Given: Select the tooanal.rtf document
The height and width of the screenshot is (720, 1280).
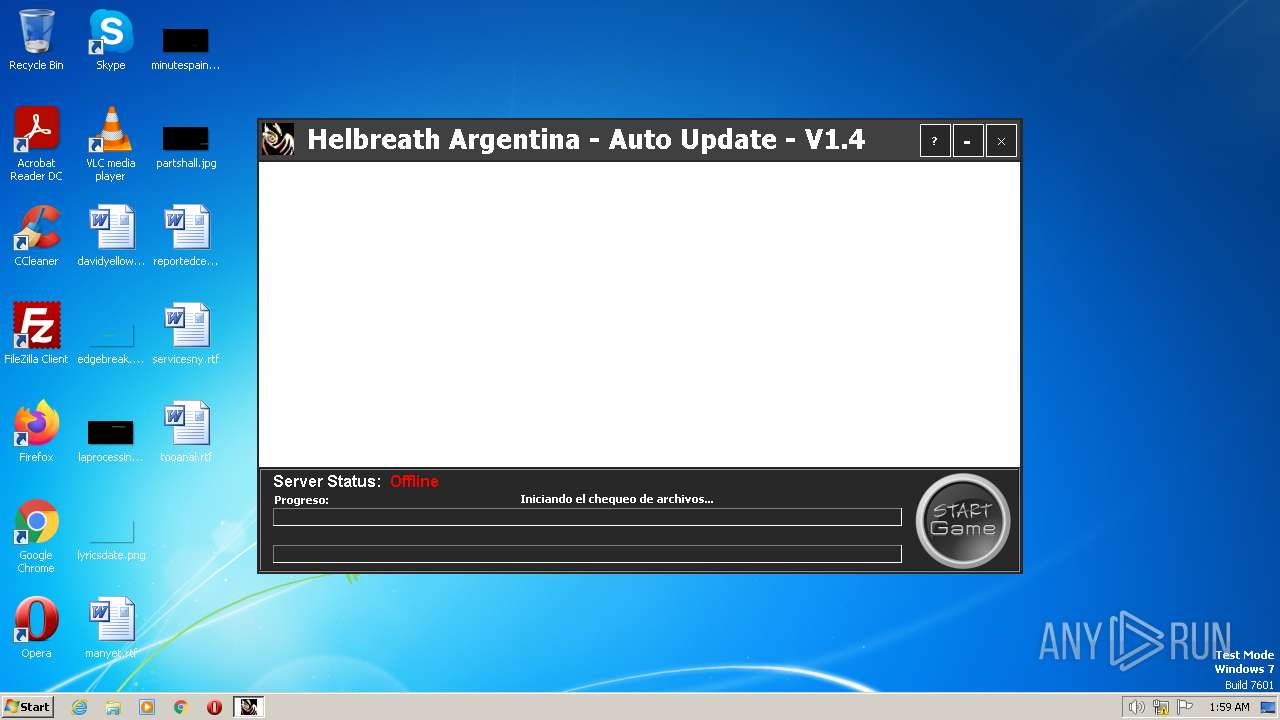Looking at the screenshot, I should click(186, 432).
